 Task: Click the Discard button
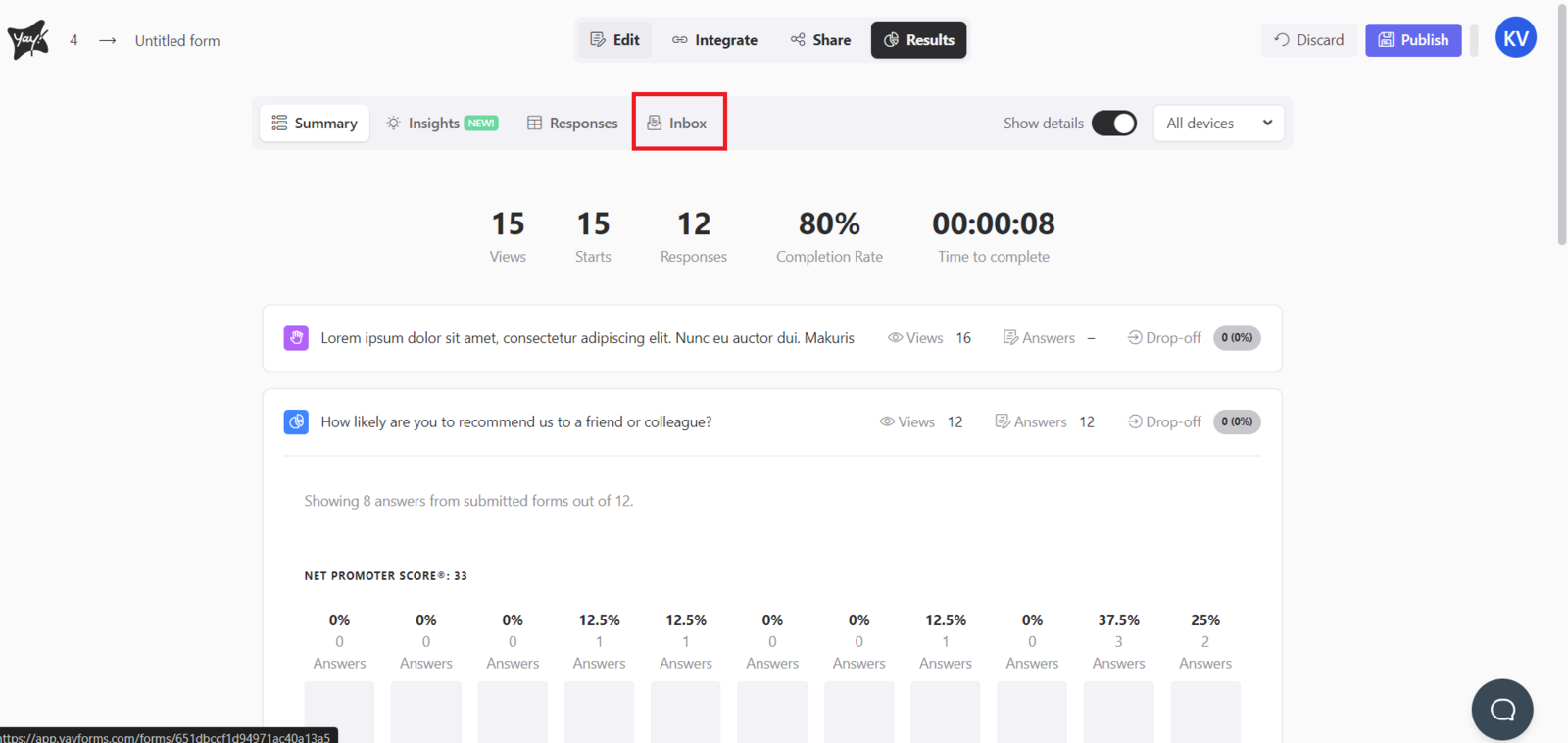point(1308,40)
